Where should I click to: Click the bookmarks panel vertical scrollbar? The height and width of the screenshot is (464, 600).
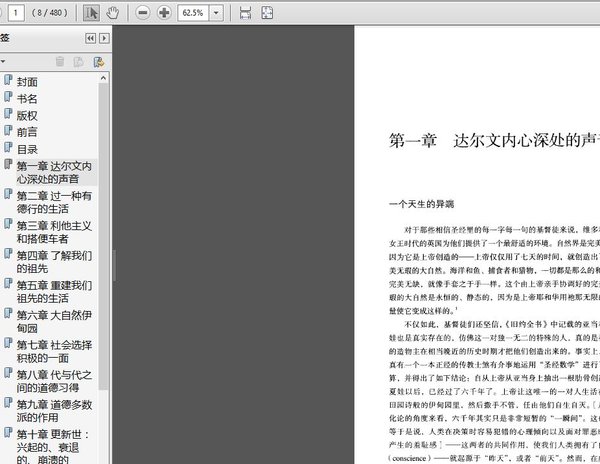click(103, 236)
